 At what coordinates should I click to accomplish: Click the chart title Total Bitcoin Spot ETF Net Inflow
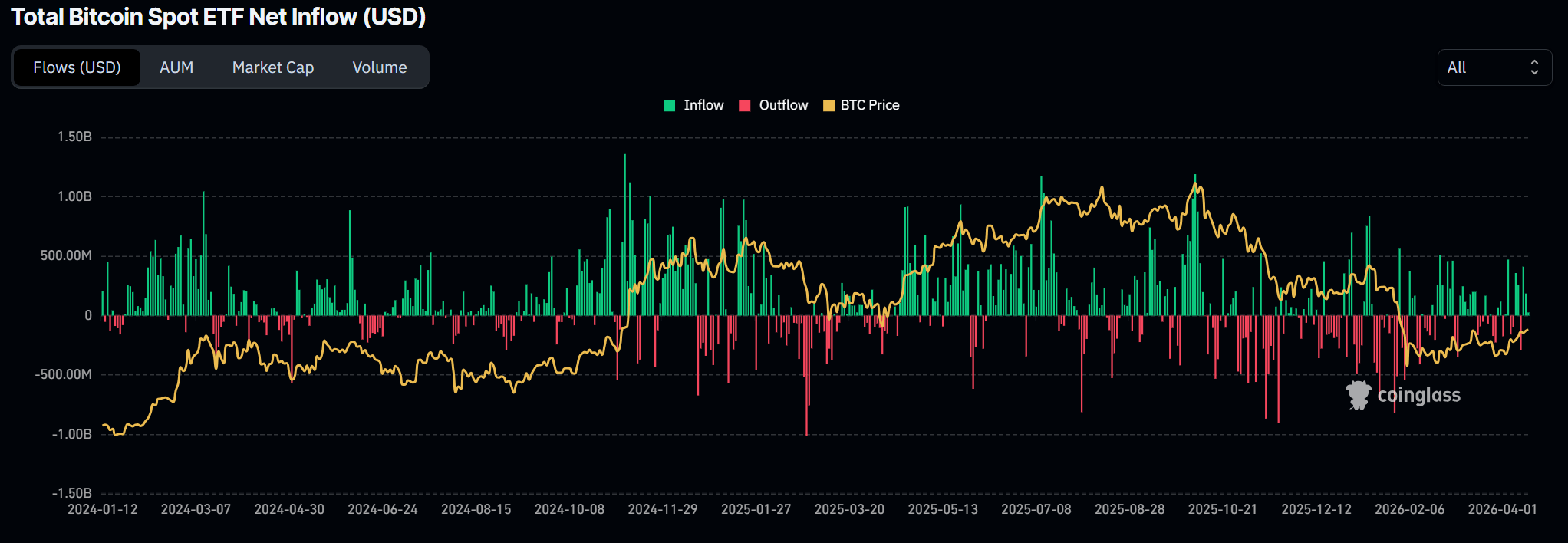(219, 17)
